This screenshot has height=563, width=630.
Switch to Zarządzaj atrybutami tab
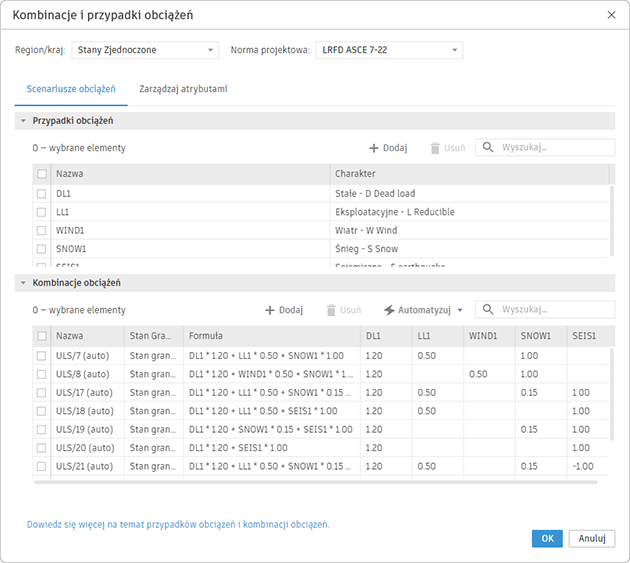[183, 89]
